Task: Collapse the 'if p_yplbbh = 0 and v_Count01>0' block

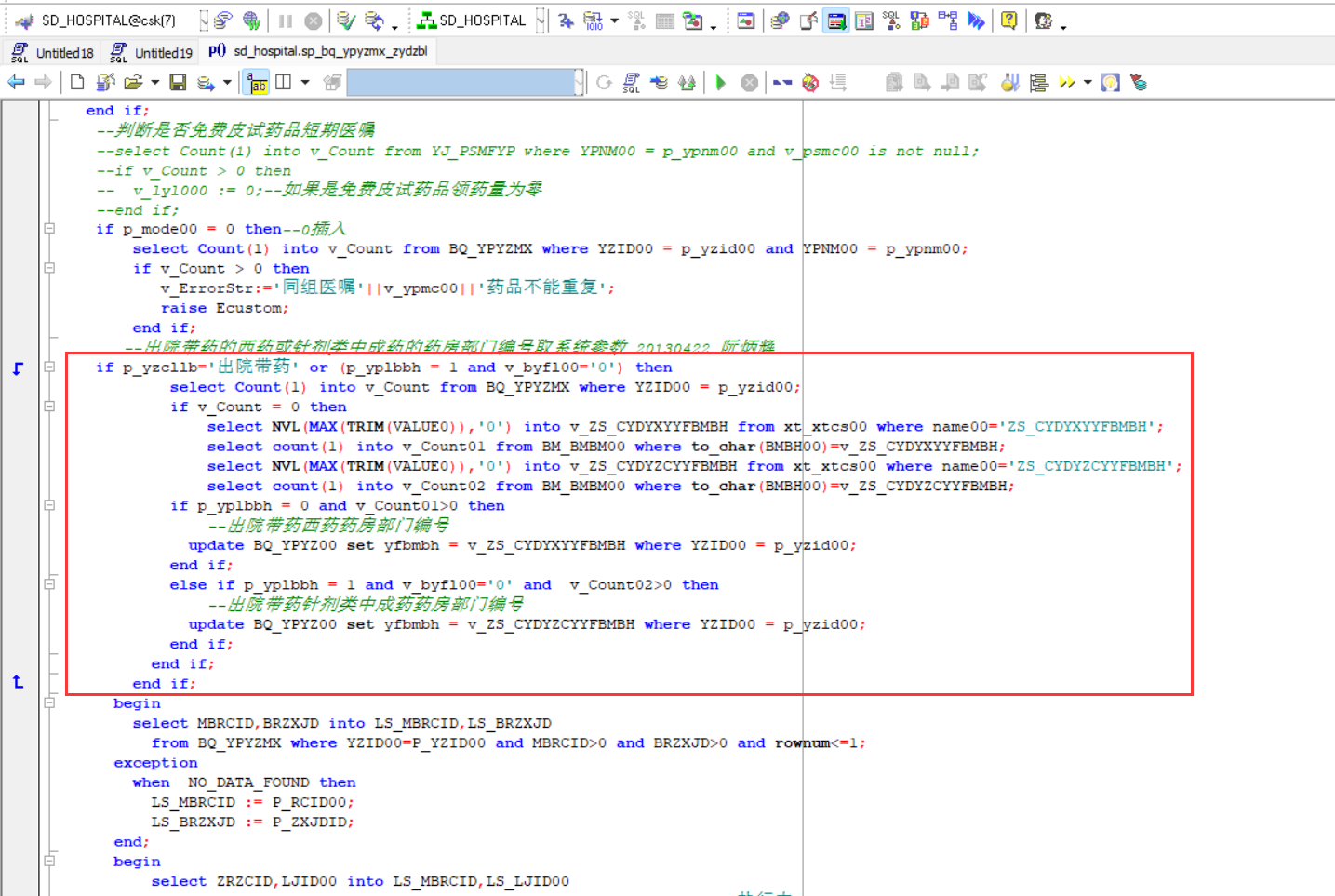Action: [49, 505]
